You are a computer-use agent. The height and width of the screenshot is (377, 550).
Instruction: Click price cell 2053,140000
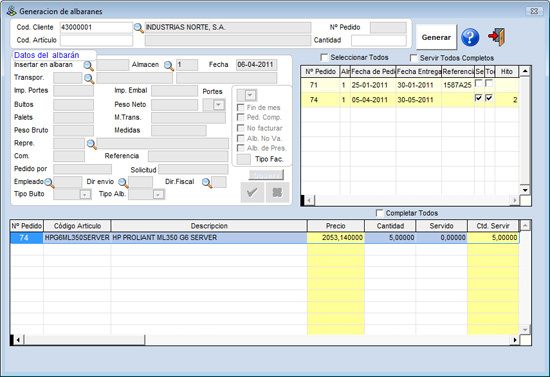(x=336, y=238)
